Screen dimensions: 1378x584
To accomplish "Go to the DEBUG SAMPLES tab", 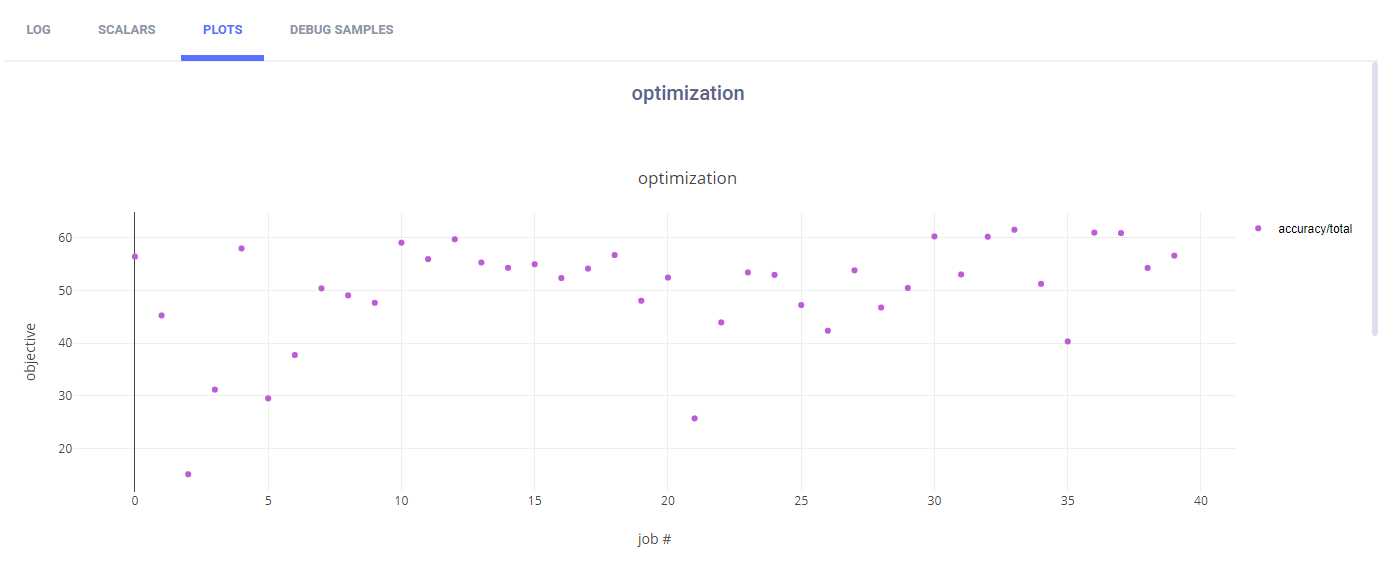I will point(341,30).
